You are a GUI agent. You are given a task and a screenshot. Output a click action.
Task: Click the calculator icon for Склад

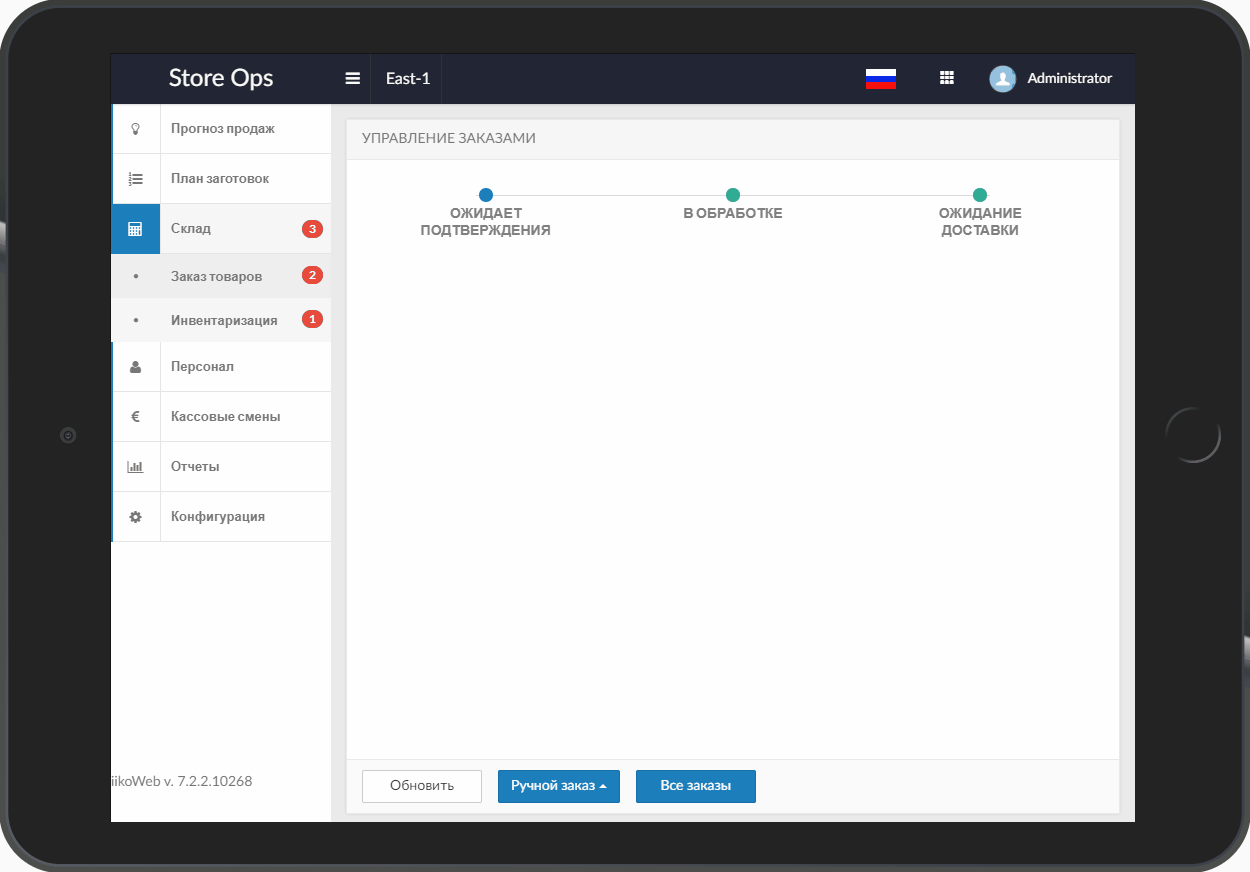[x=136, y=229]
